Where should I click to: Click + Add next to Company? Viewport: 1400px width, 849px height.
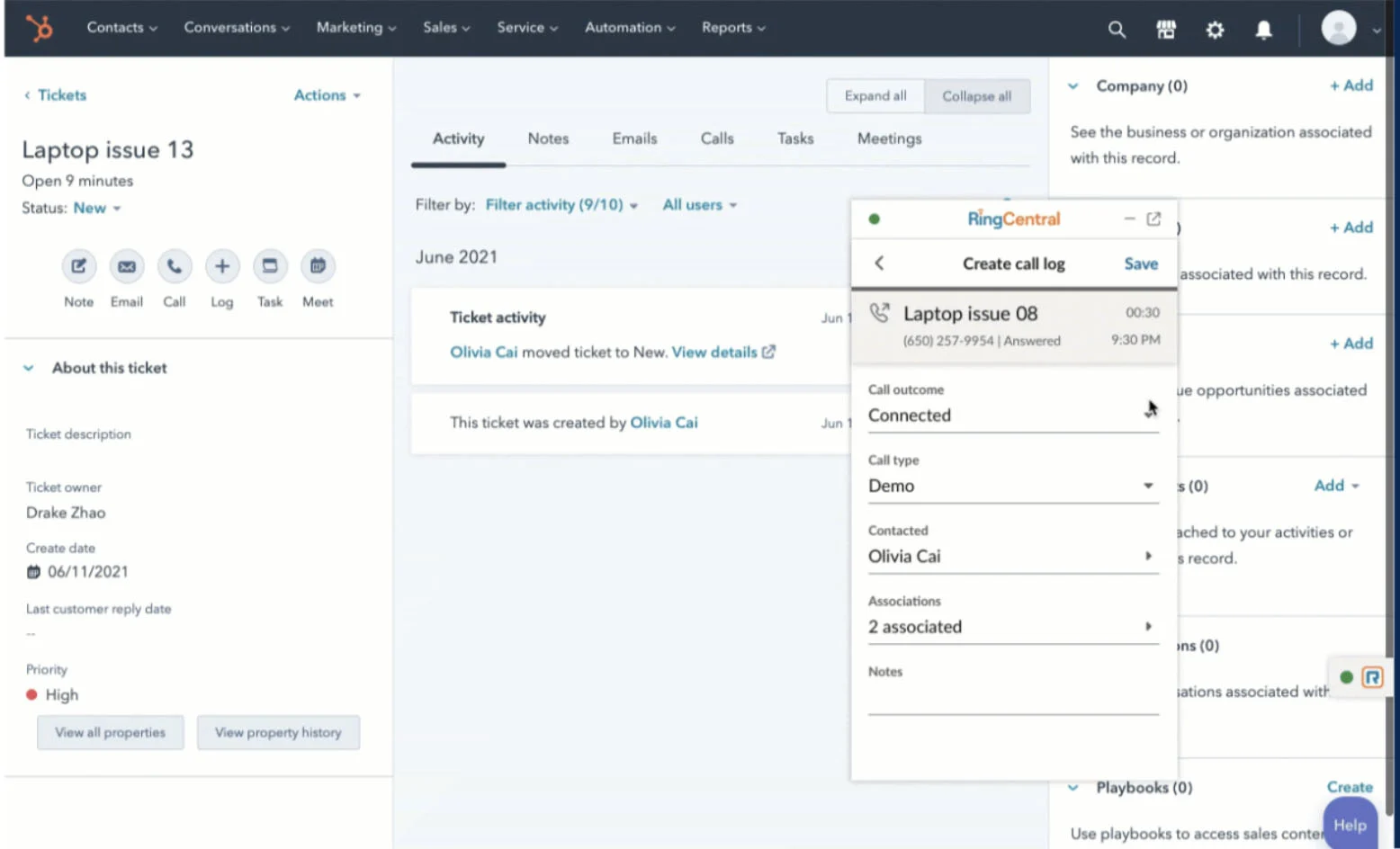point(1351,85)
